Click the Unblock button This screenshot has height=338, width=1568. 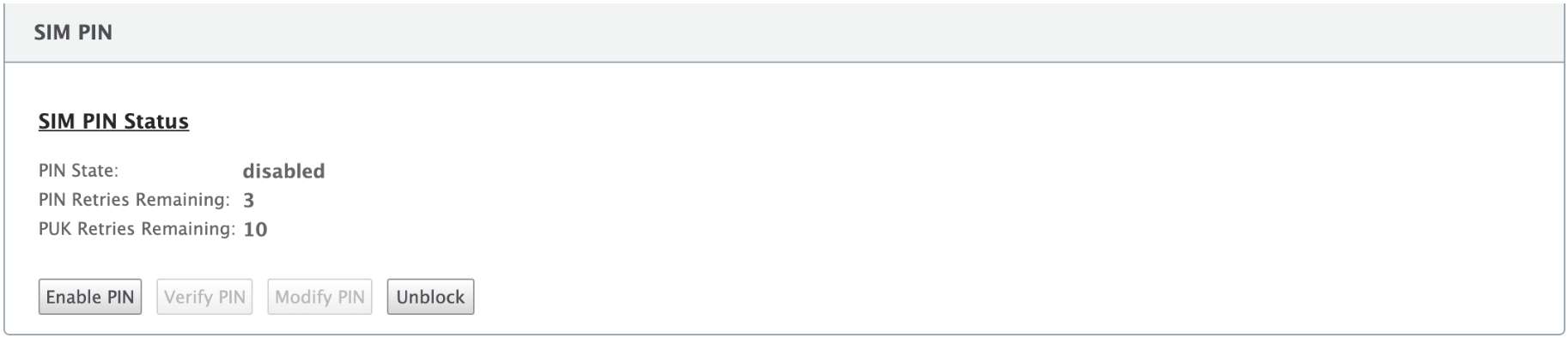430,297
